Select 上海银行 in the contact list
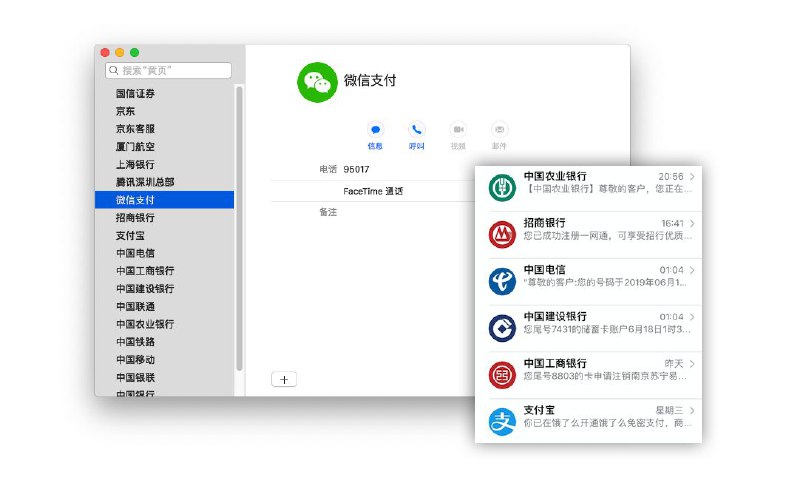The height and width of the screenshot is (489, 800). pos(135,164)
